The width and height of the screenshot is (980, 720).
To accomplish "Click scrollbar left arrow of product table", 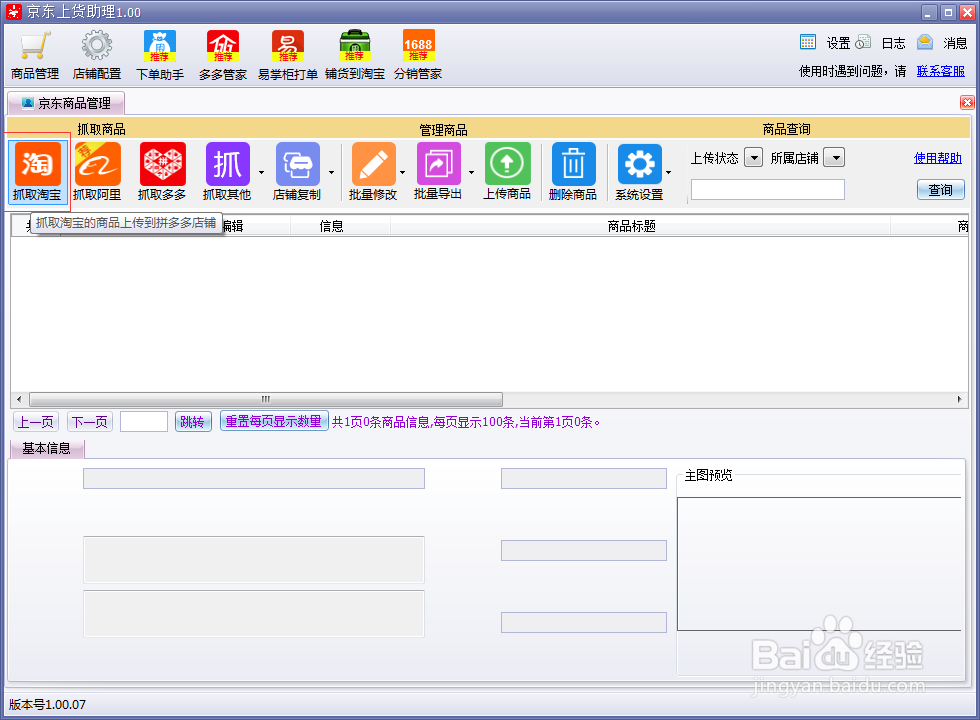I will tap(19, 399).
